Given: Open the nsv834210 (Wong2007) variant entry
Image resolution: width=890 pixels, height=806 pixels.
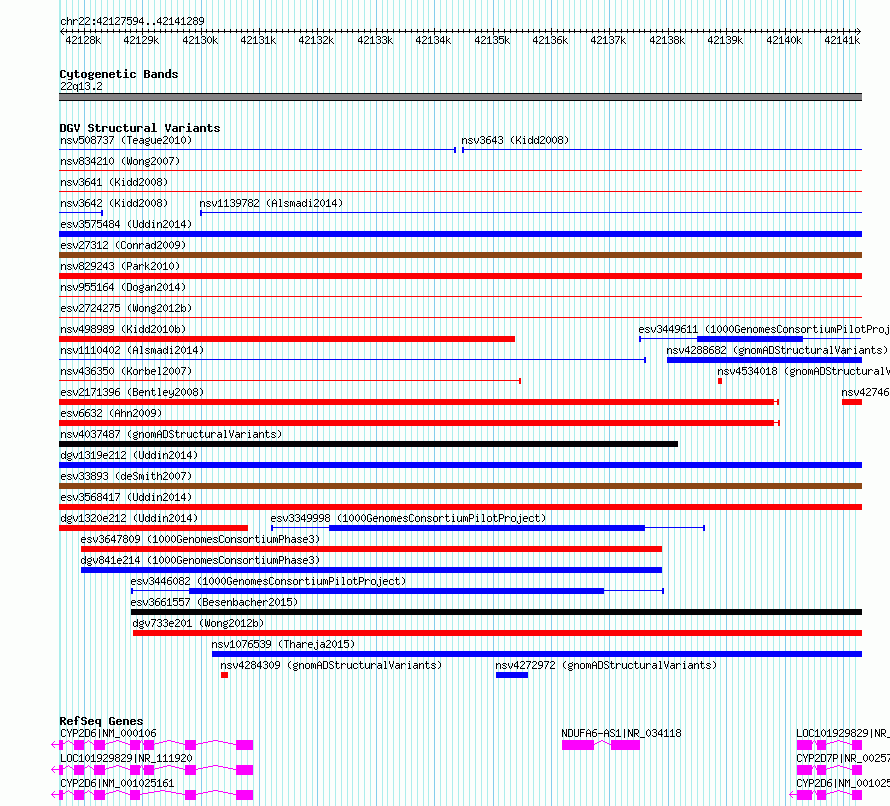Looking at the screenshot, I should point(120,161).
